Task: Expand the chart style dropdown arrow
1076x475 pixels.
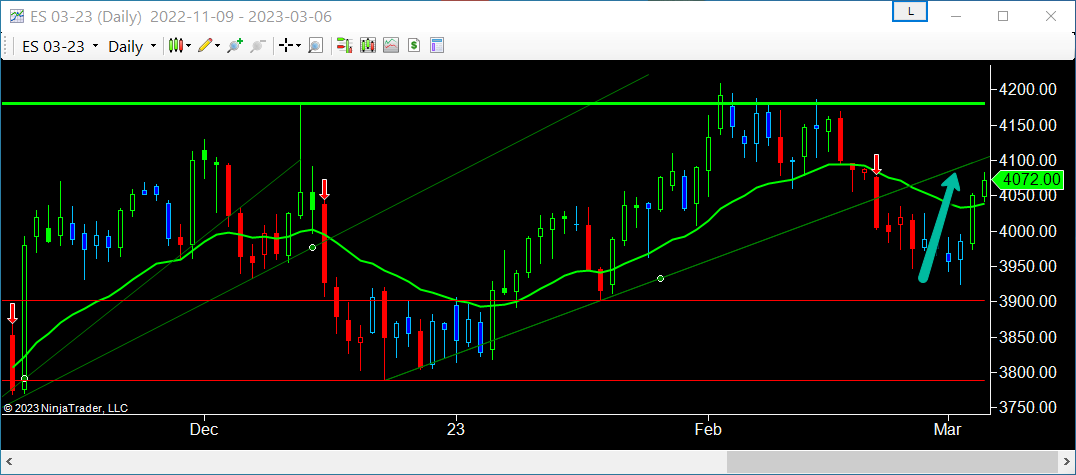Action: click(189, 46)
